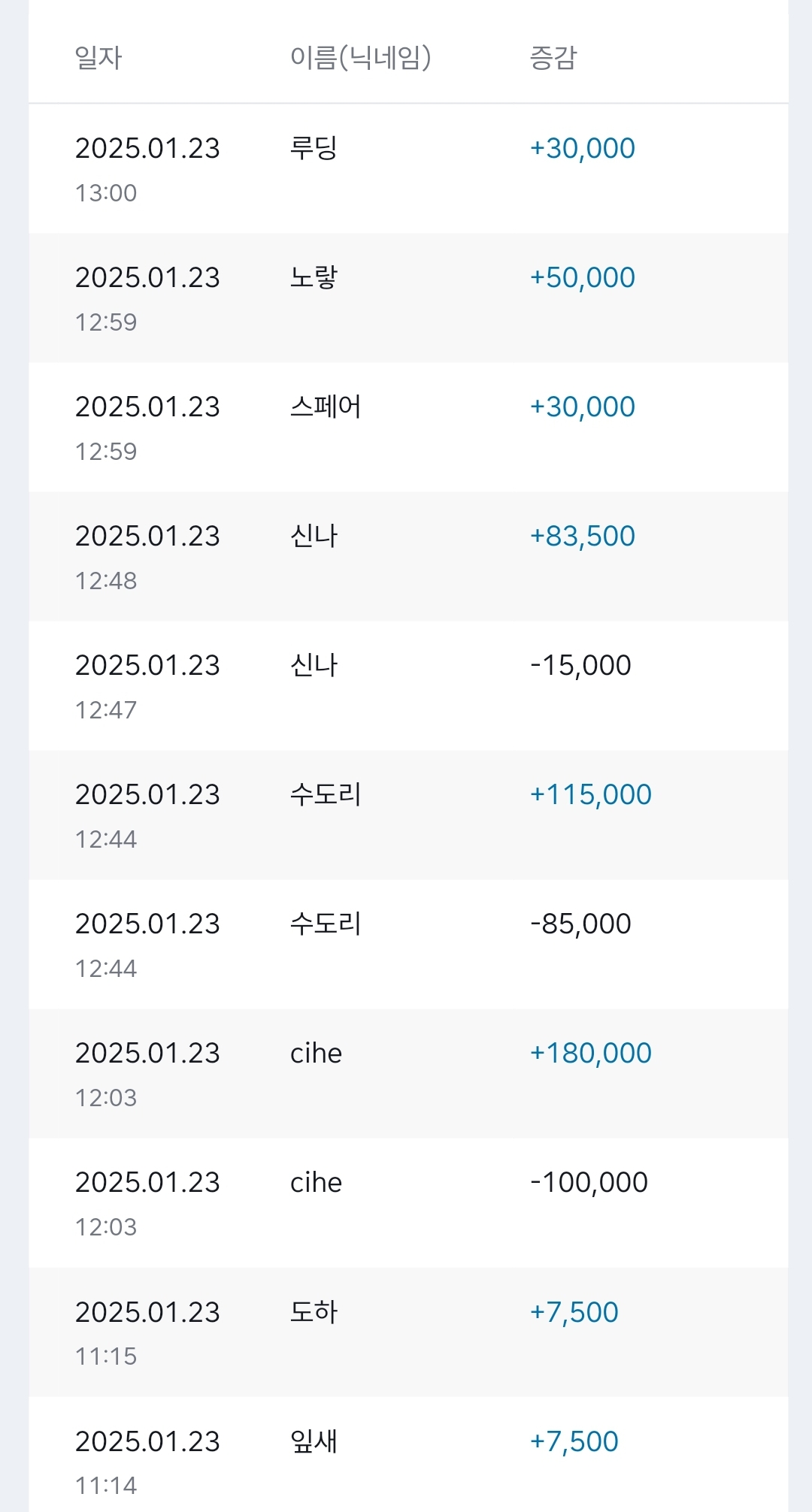Click the 11:14 timestamp
Image resolution: width=812 pixels, height=1512 pixels.
(106, 1486)
